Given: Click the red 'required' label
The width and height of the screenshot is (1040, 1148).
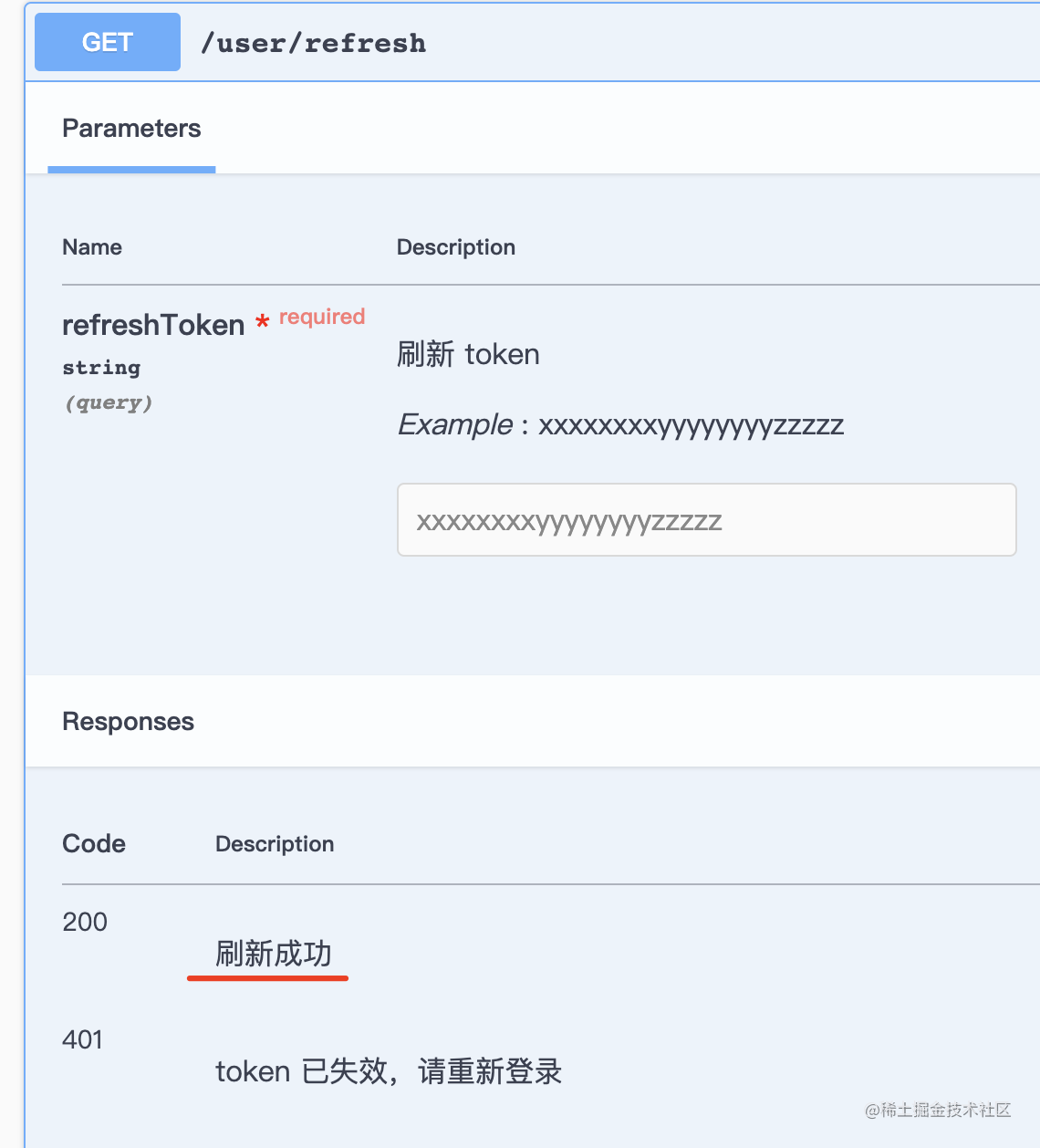Looking at the screenshot, I should click(x=321, y=317).
